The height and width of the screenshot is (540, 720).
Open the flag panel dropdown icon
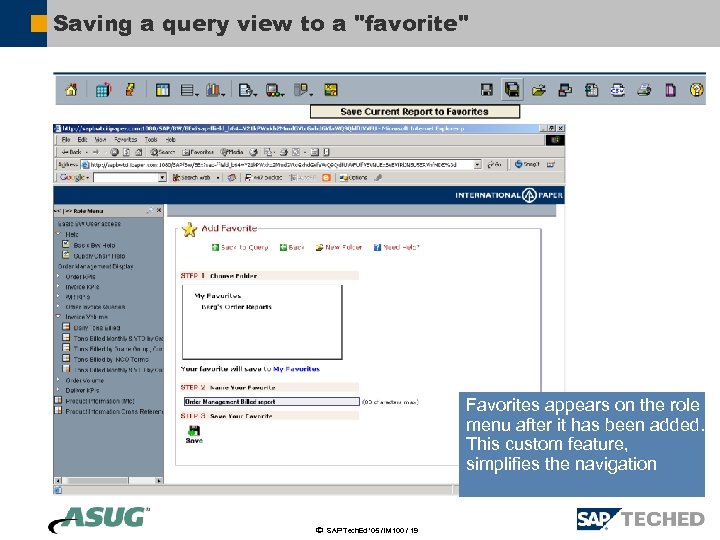point(303,90)
